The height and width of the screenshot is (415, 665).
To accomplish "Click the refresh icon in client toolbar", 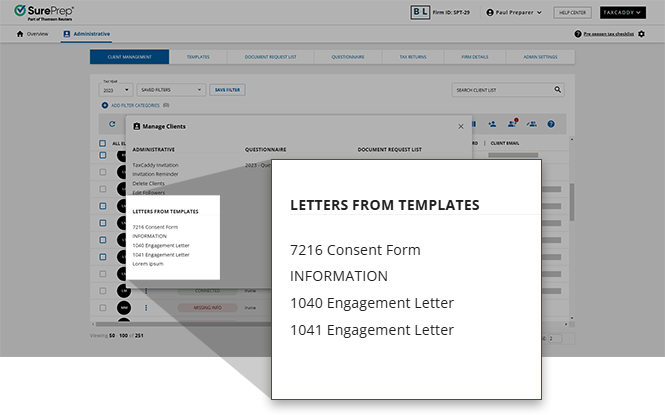I will pyautogui.click(x=112, y=124).
